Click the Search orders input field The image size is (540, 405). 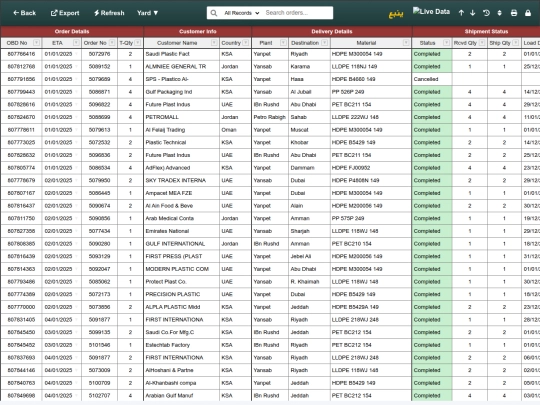tap(297, 13)
